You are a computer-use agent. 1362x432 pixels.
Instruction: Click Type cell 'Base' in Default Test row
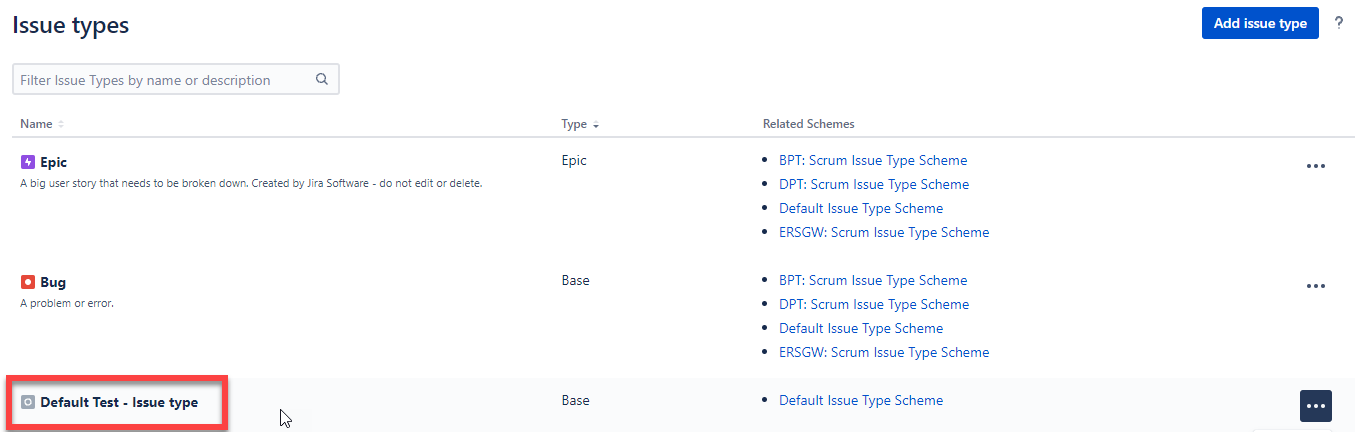[576, 400]
